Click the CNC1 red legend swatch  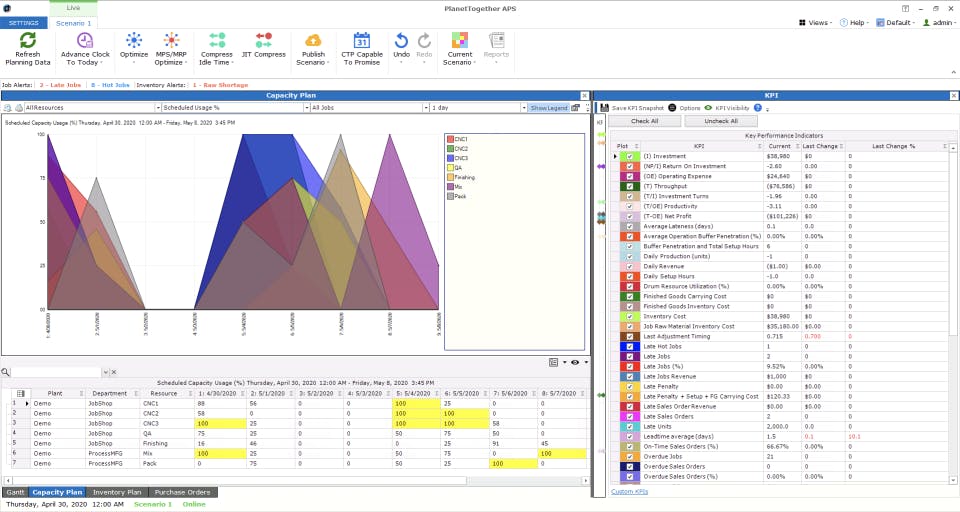click(450, 139)
